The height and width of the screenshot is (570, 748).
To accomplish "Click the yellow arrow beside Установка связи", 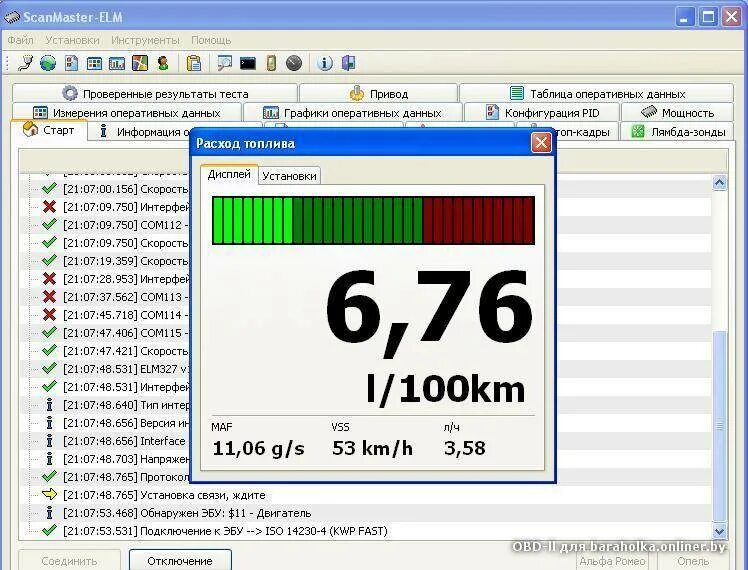I will 49,495.
